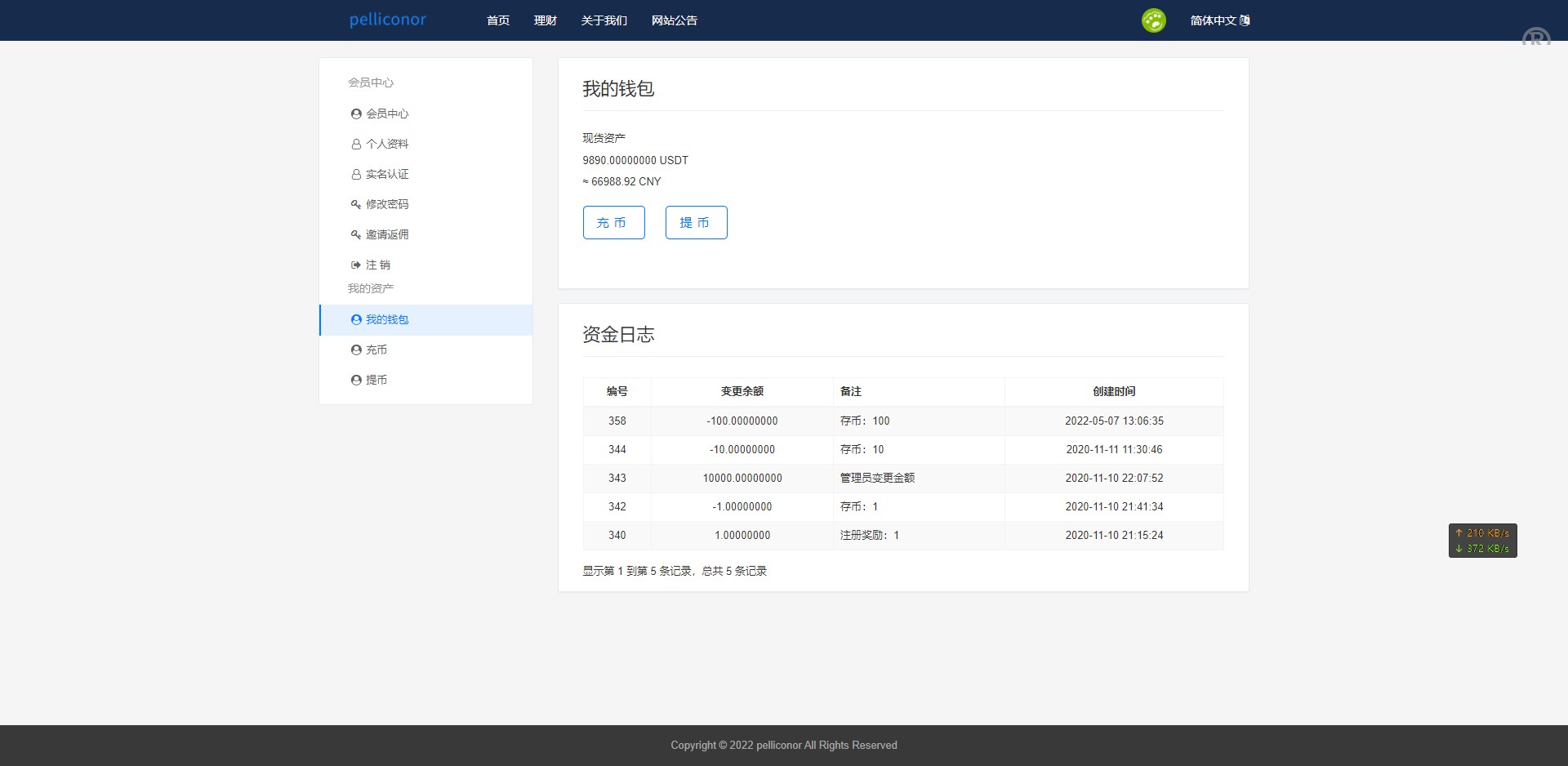Click the icon beside 实名认证

pyautogui.click(x=356, y=175)
